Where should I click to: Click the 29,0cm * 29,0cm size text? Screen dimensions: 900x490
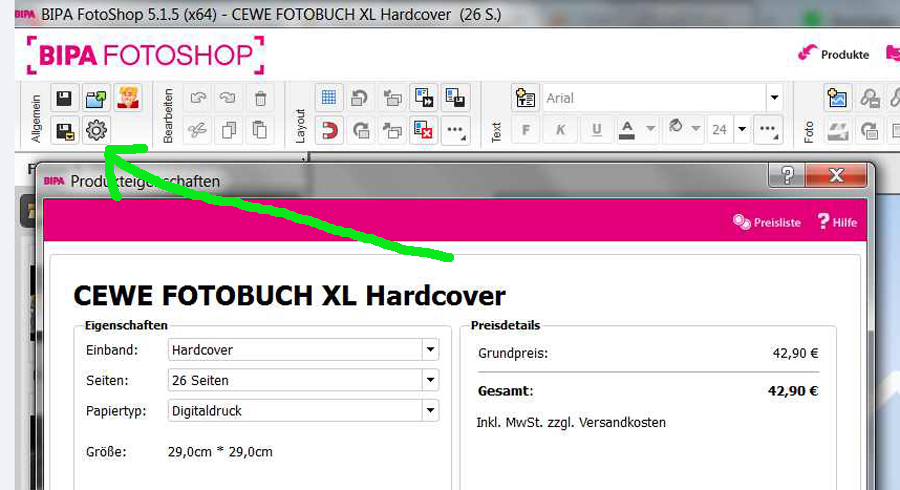220,452
